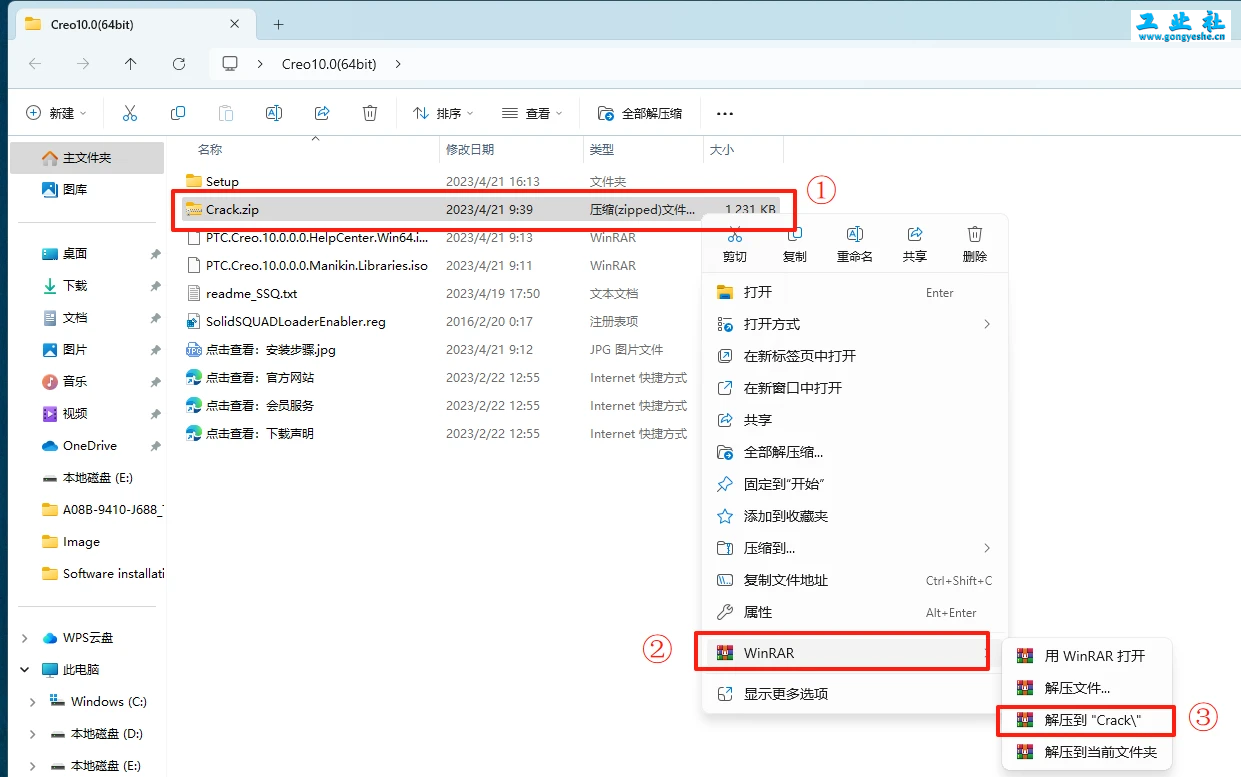Click the Paste icon in toolbar
The width and height of the screenshot is (1241, 777).
(x=226, y=113)
